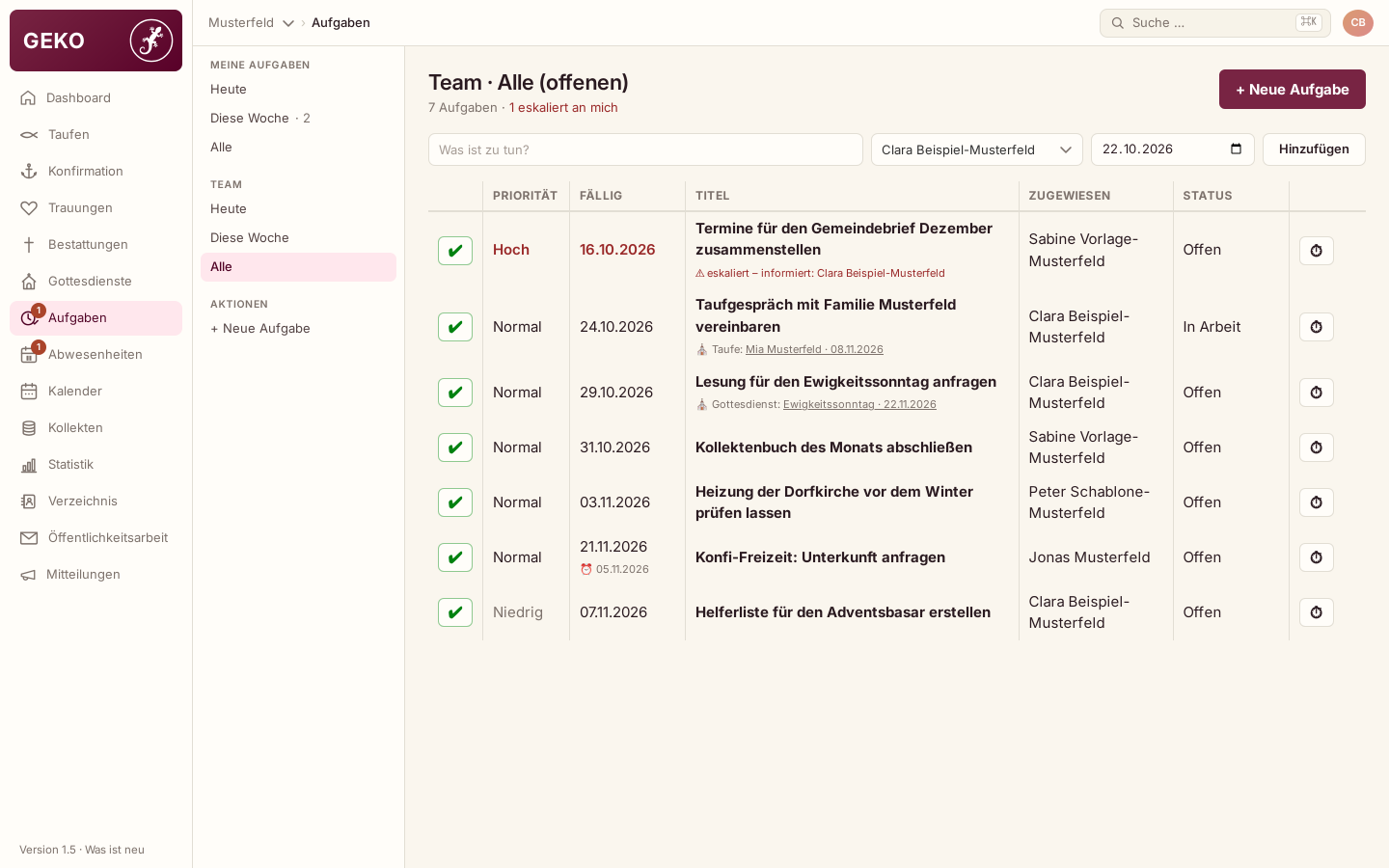1389x868 pixels.
Task: Mark Gemeindebrief Dezember task as done
Action: tap(455, 251)
